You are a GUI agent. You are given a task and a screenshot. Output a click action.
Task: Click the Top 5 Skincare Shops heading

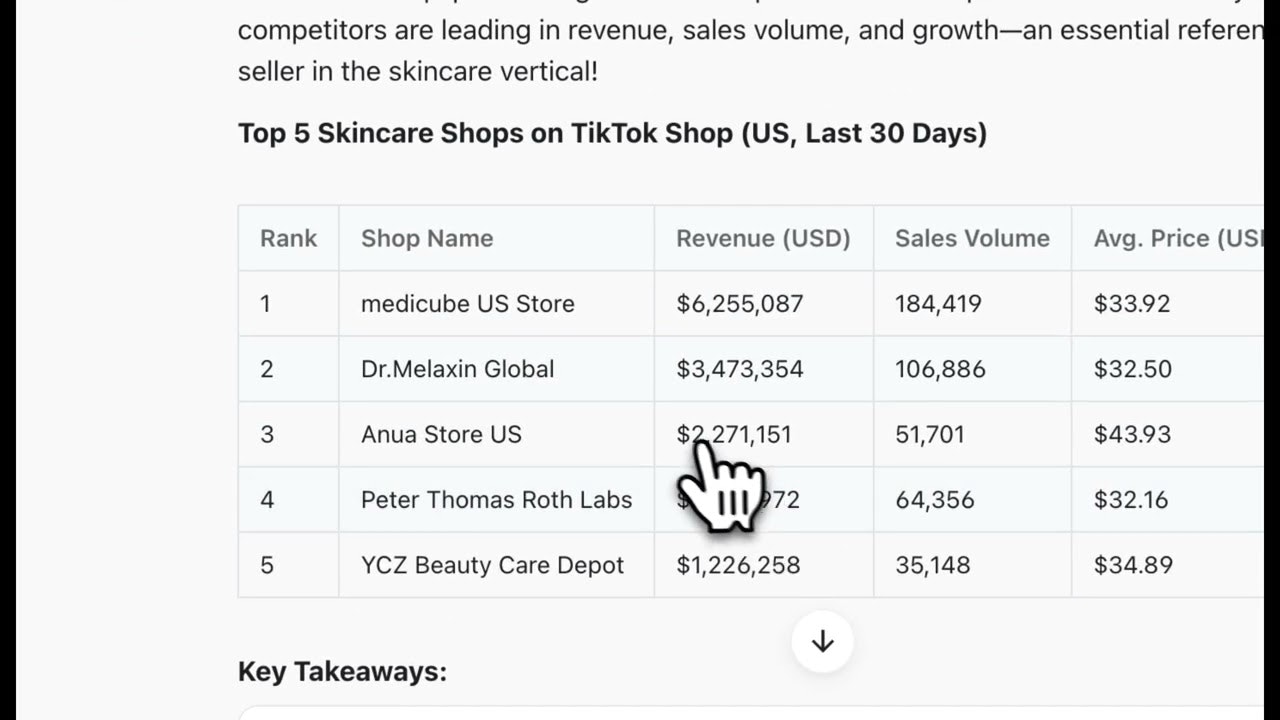click(612, 133)
